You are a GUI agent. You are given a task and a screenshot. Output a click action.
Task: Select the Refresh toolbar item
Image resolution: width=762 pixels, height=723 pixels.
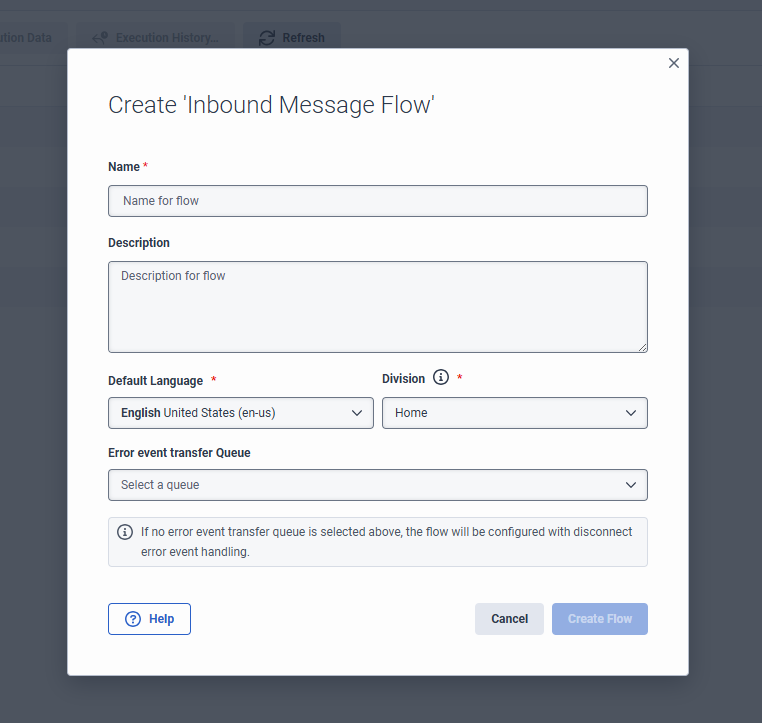coord(292,38)
